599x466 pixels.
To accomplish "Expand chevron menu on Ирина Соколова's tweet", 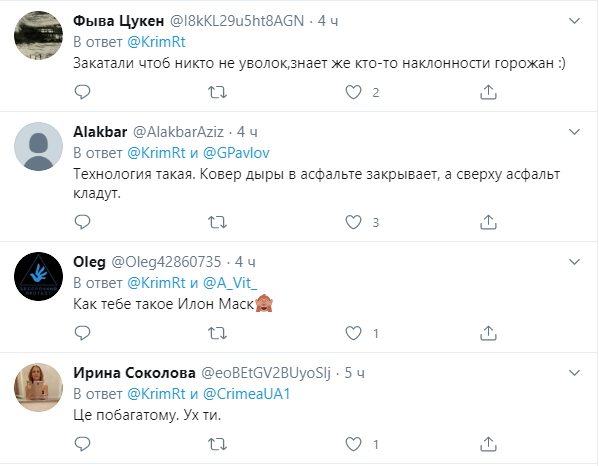I will click(x=575, y=372).
